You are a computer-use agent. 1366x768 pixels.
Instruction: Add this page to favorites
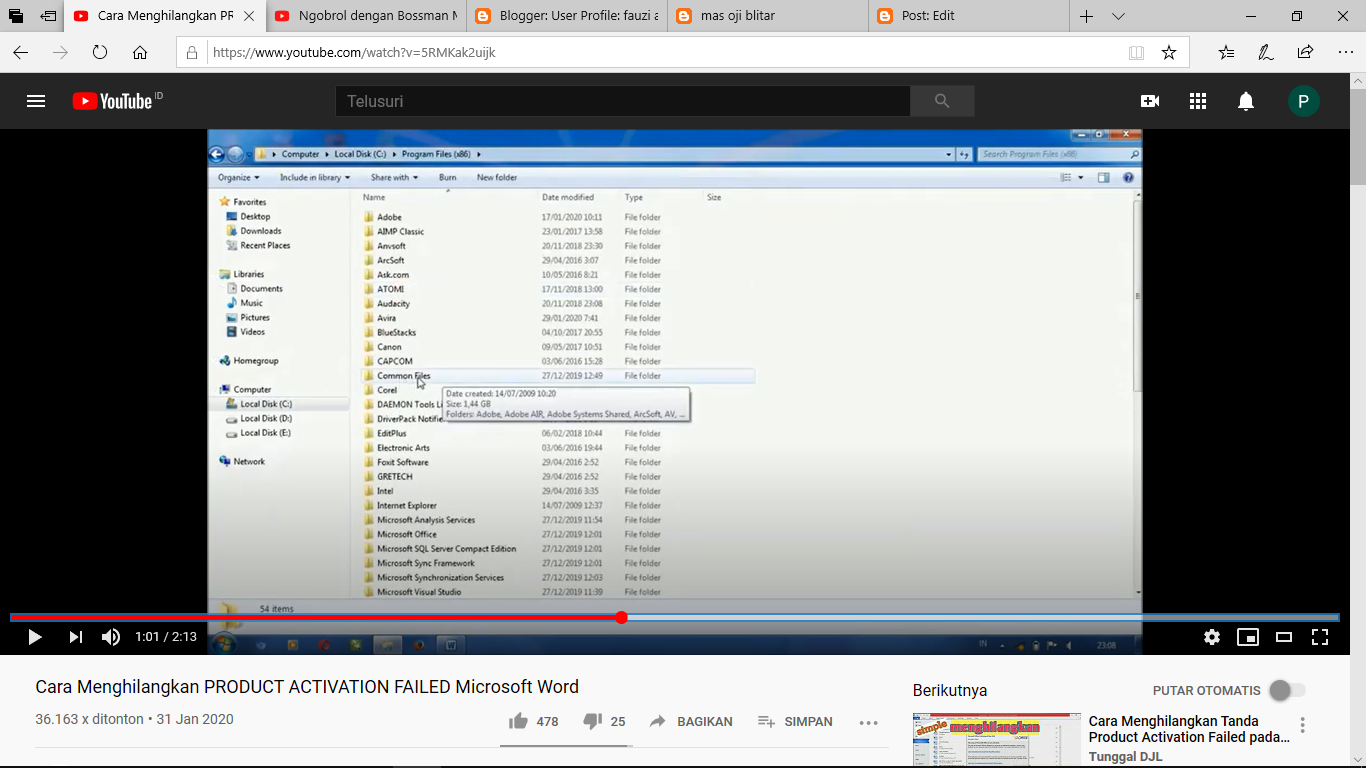(x=1169, y=52)
